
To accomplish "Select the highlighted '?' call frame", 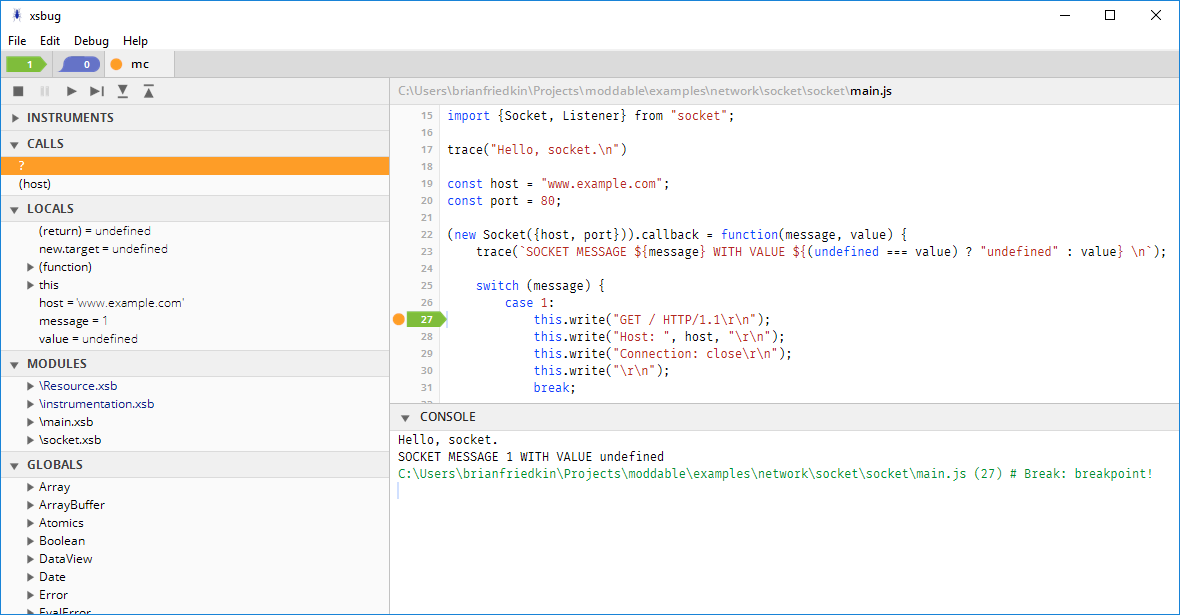I will [x=195, y=166].
